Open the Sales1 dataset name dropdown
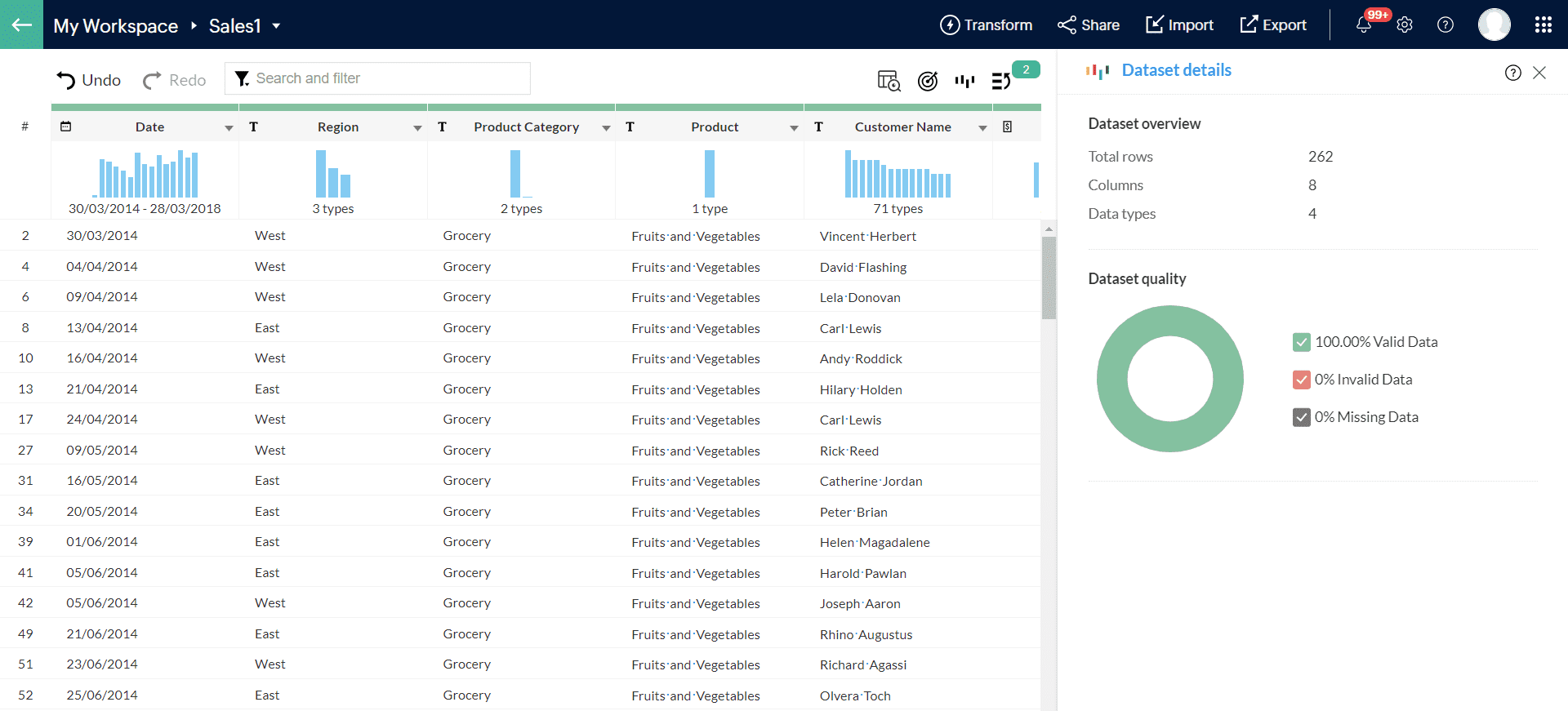The height and width of the screenshot is (711, 1568). coord(277,26)
